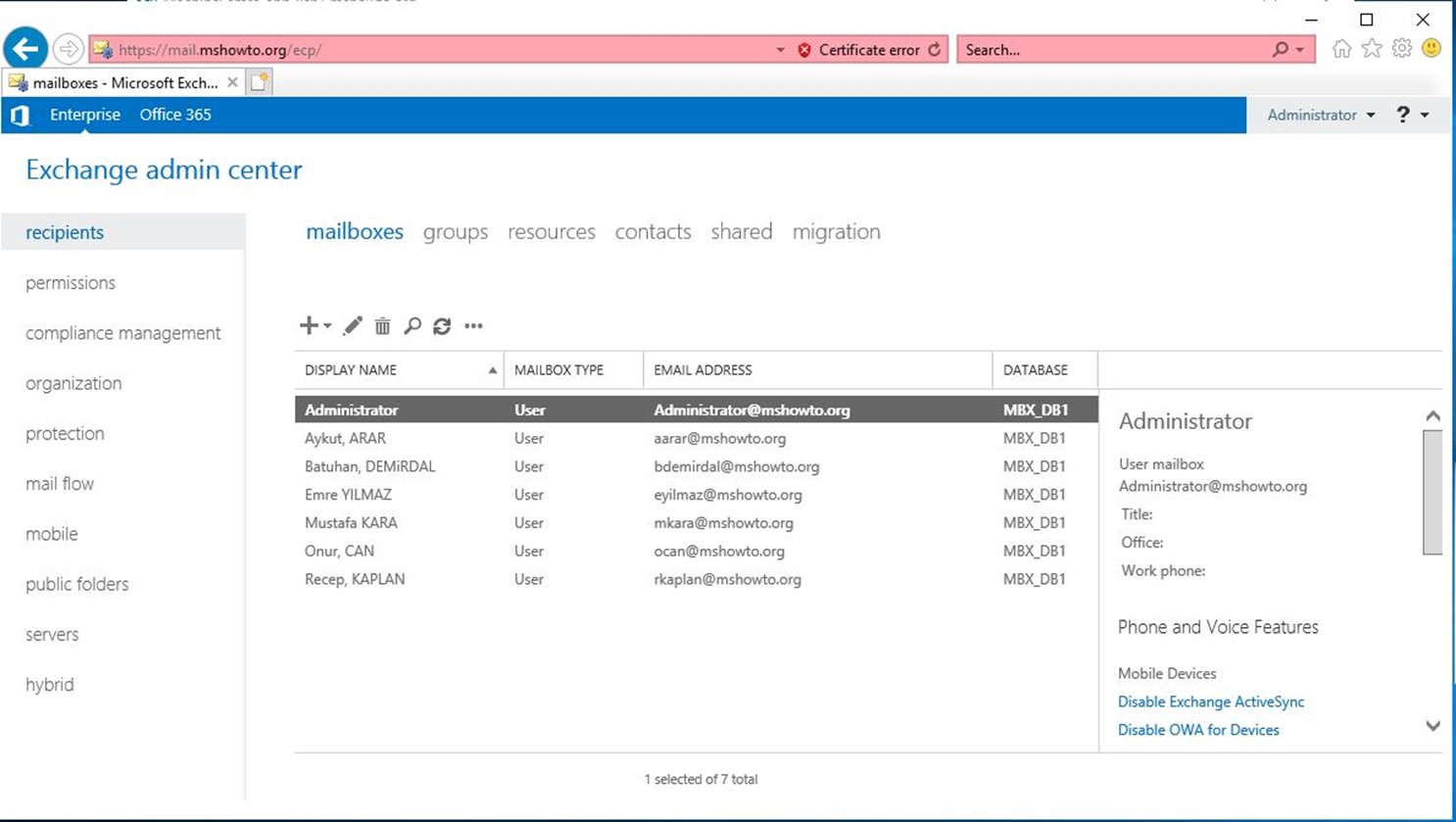1456x822 pixels.
Task: Sort by DISPLAY NAME column header
Action: (x=399, y=370)
